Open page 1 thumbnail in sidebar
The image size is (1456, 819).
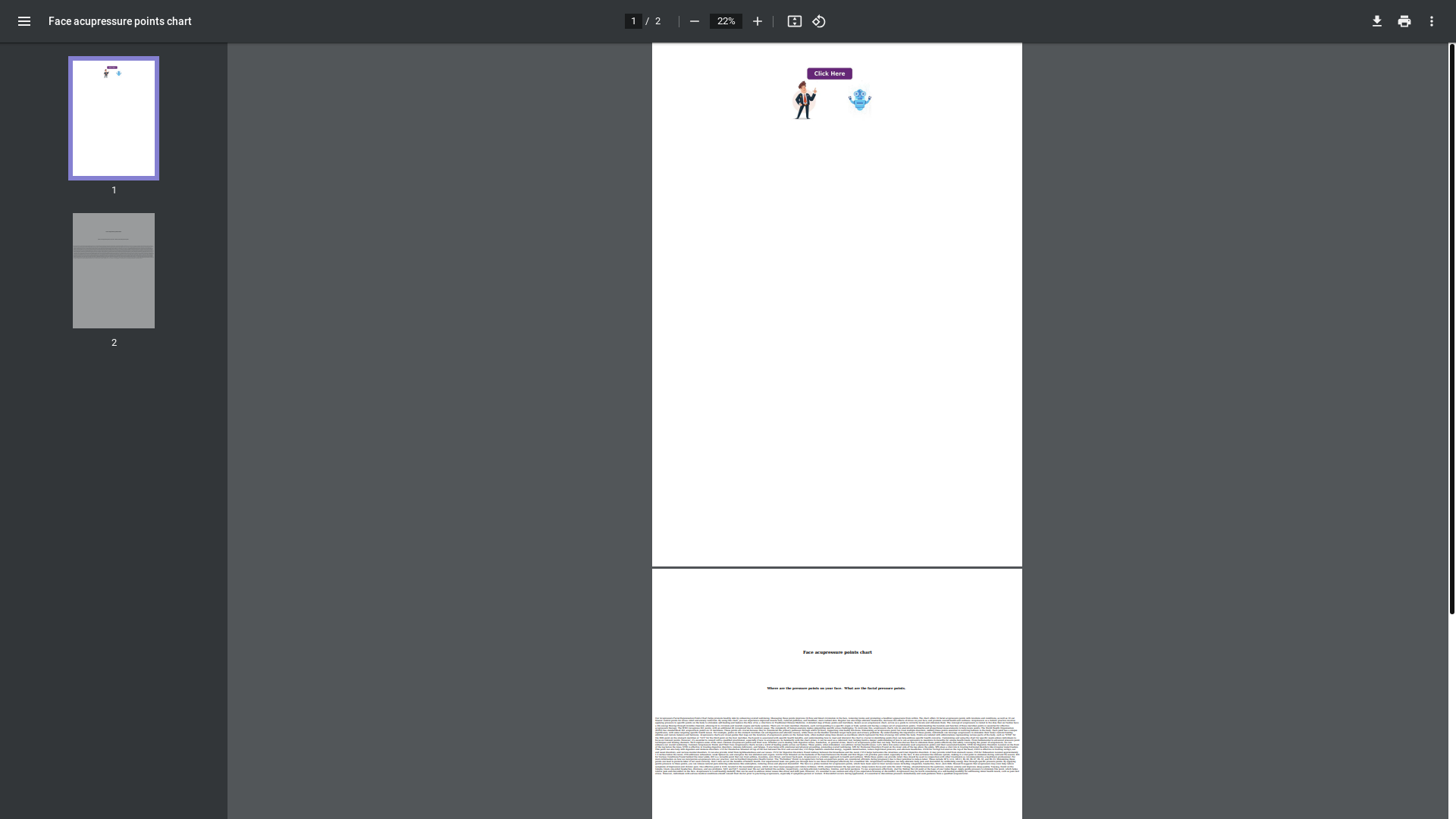[x=114, y=118]
